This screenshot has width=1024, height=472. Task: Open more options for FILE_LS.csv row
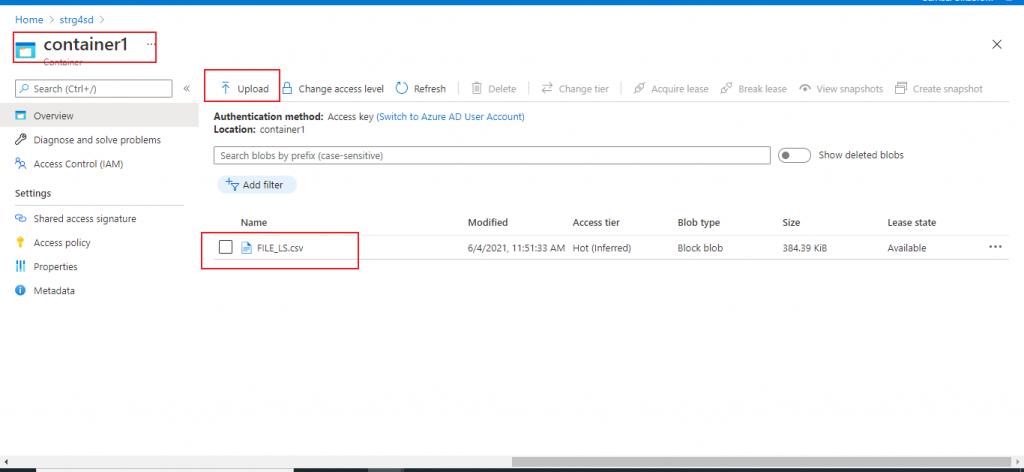pos(995,247)
